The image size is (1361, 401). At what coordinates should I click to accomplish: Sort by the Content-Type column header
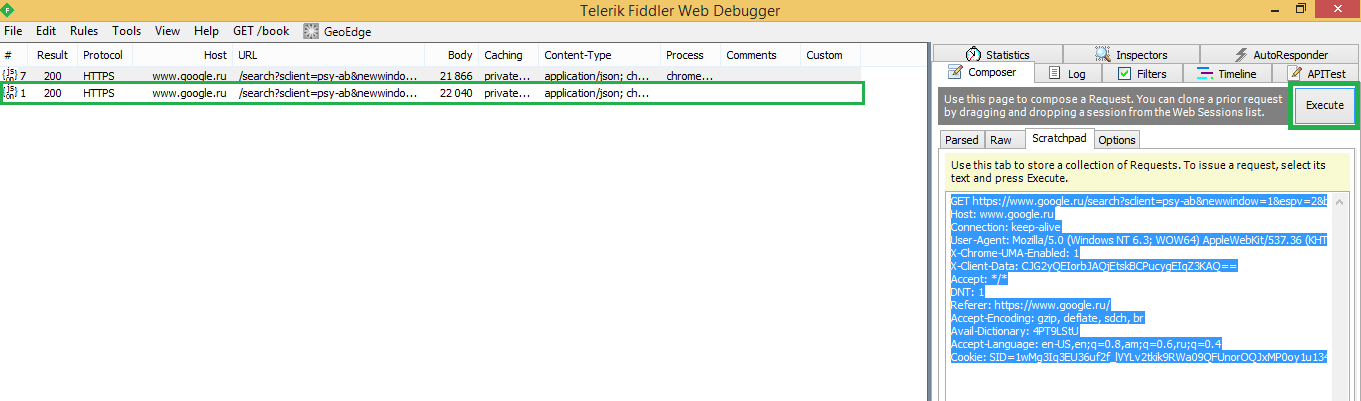pyautogui.click(x=600, y=55)
